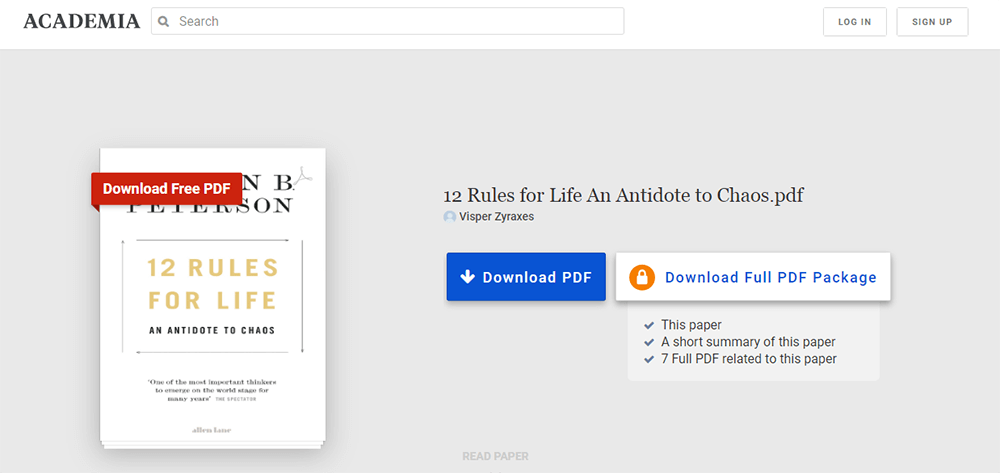Image resolution: width=1000 pixels, height=473 pixels.
Task: Open the Log In page
Action: pyautogui.click(x=854, y=22)
